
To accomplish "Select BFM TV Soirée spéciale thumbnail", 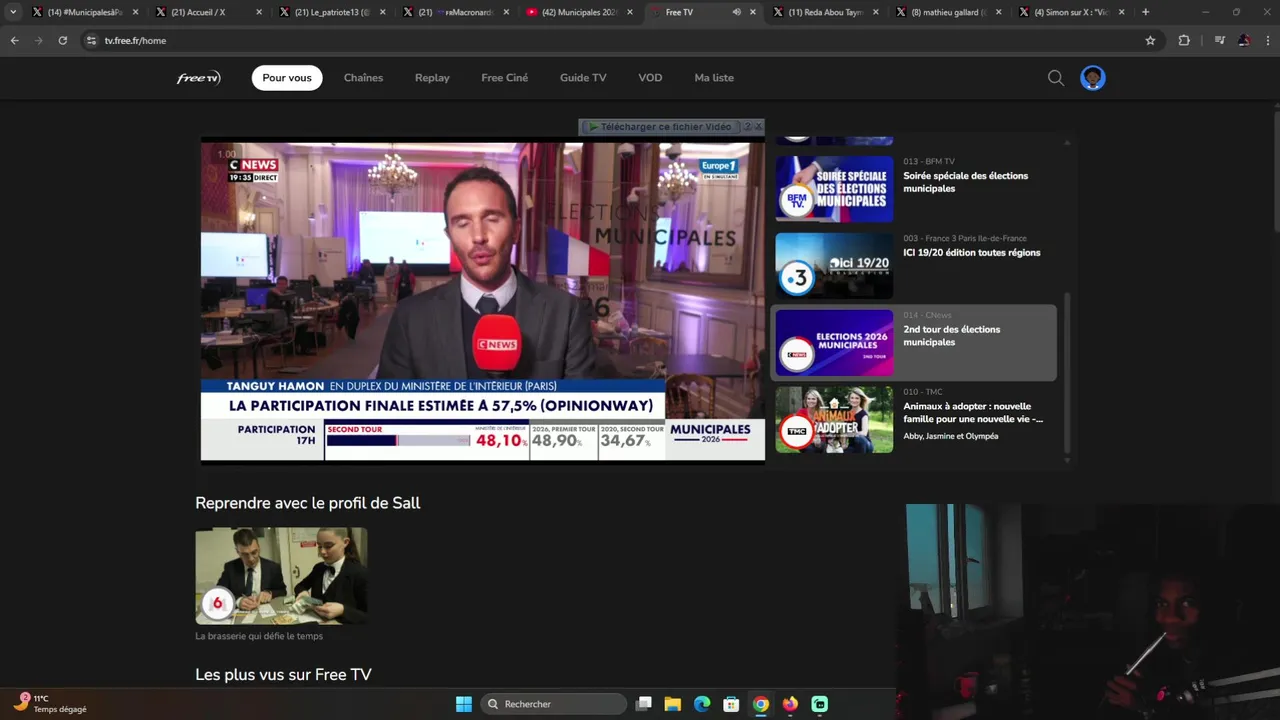I will [x=834, y=188].
